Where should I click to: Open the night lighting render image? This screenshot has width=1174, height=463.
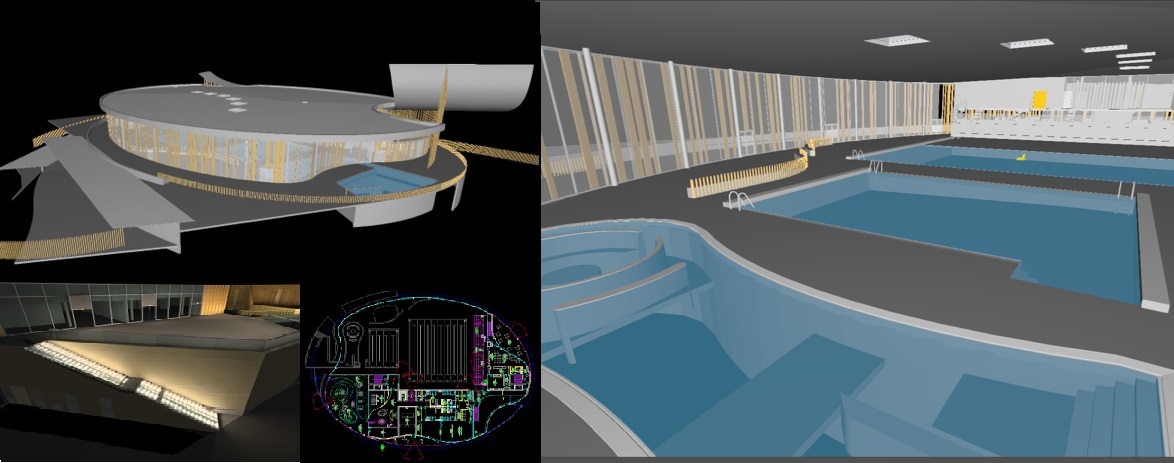coord(150,372)
